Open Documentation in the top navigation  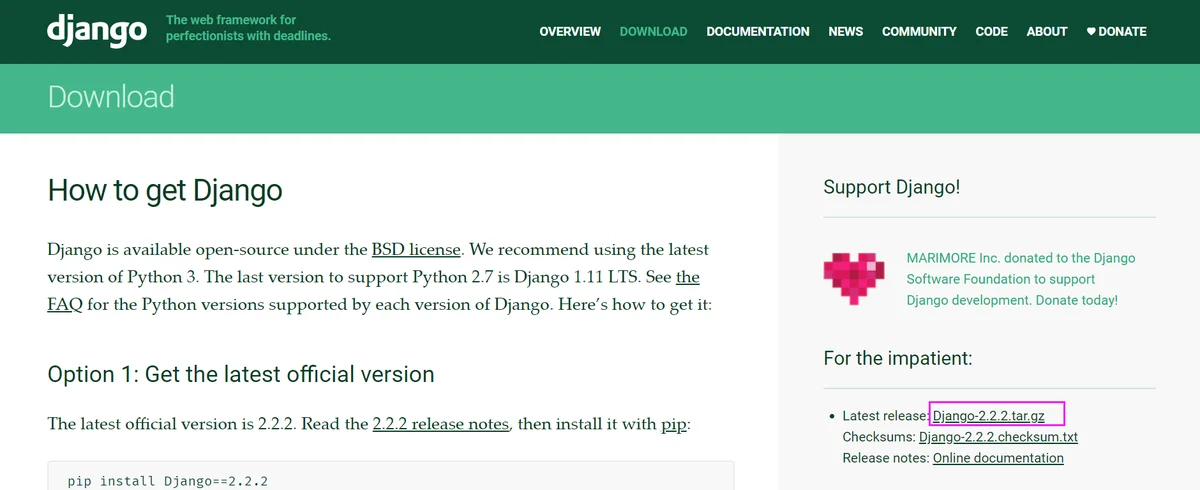click(758, 31)
